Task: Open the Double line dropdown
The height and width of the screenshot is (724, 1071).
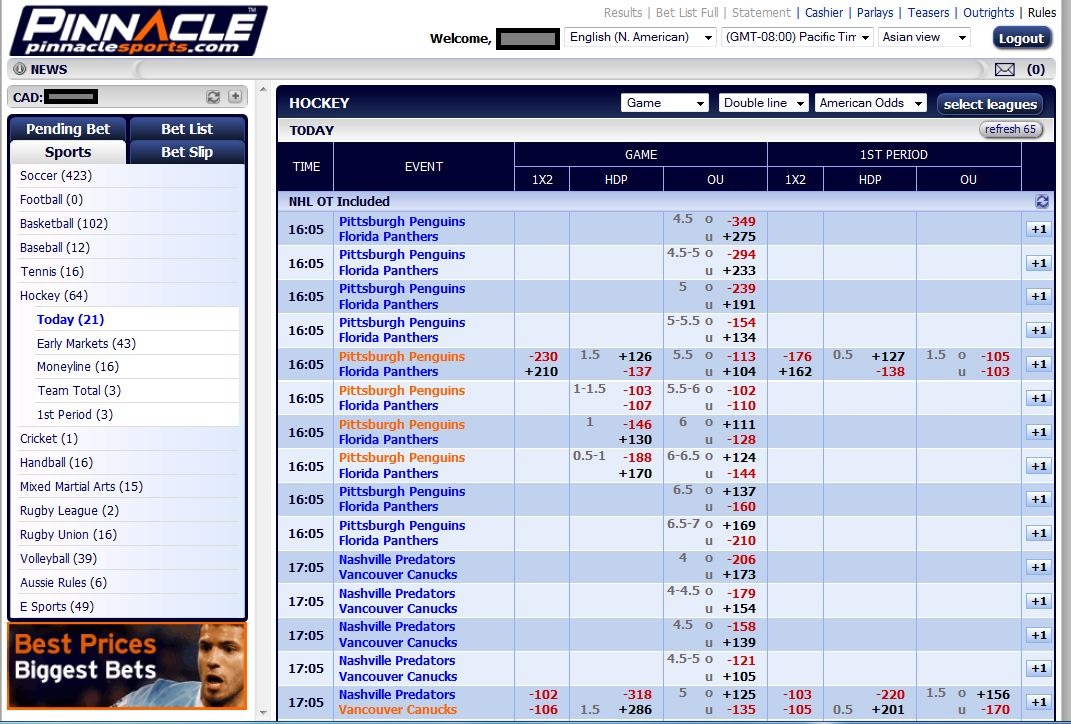Action: (x=764, y=103)
